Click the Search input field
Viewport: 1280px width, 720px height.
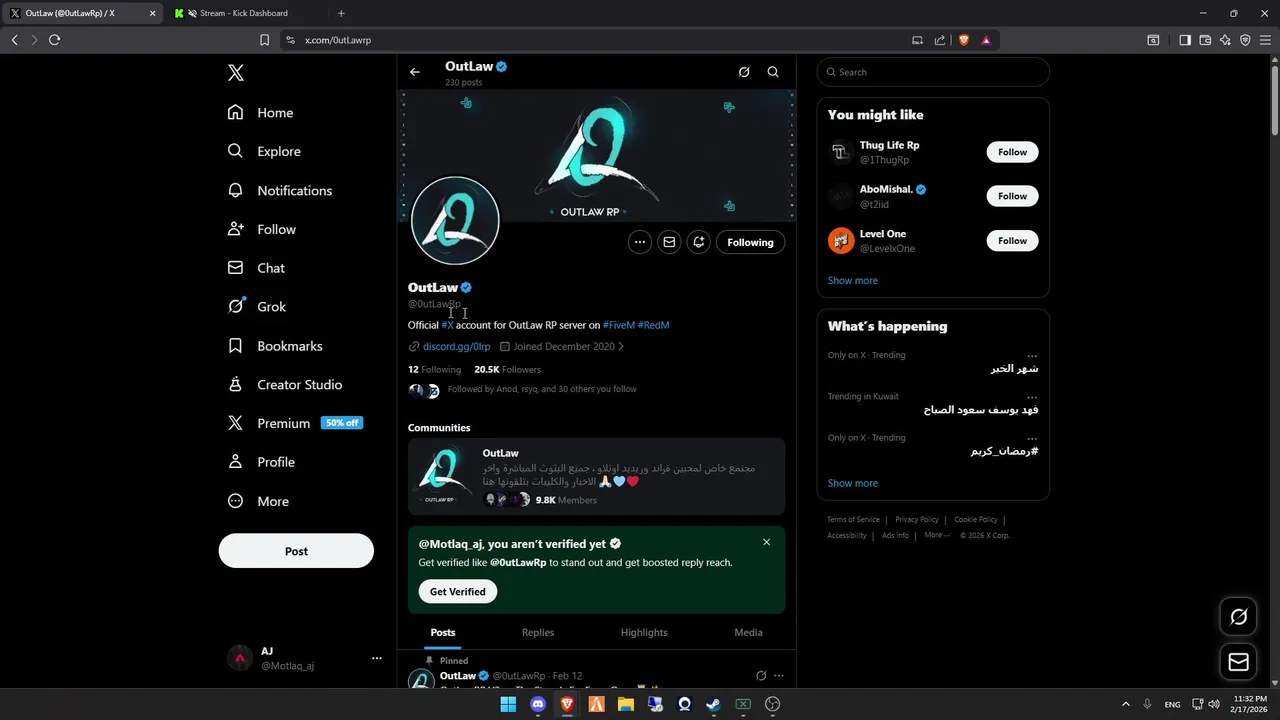coord(933,72)
